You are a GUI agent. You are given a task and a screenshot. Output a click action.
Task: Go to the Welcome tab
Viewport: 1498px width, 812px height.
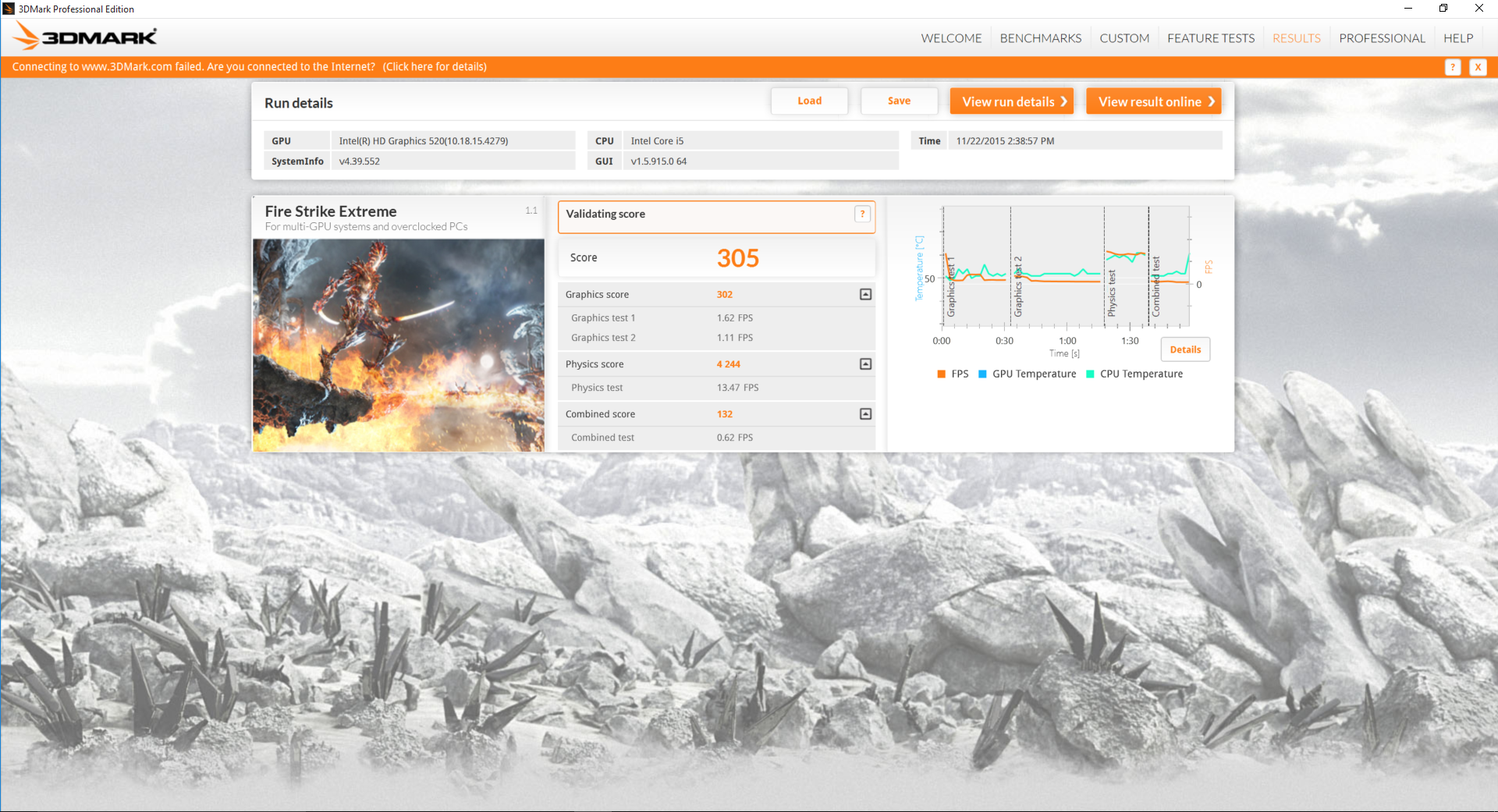click(x=951, y=38)
